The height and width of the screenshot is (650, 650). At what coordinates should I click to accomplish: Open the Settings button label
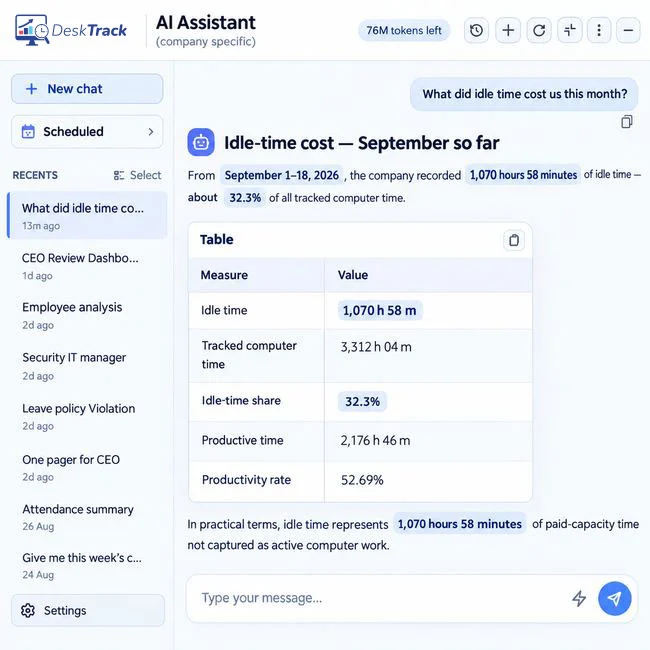(x=65, y=610)
